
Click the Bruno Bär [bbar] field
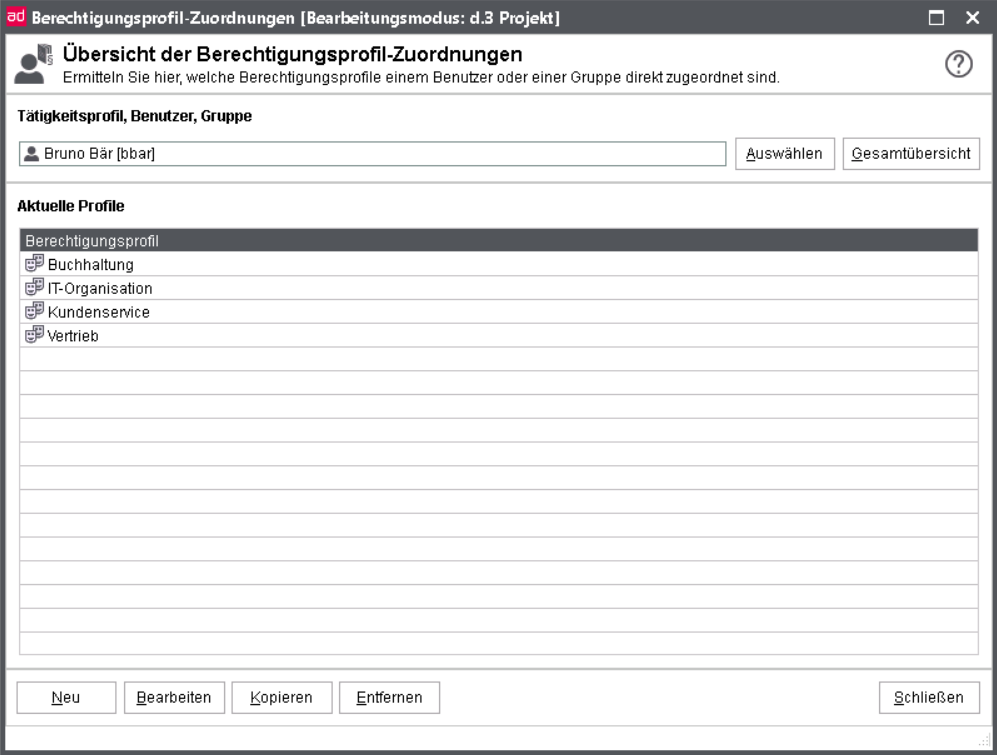click(373, 154)
